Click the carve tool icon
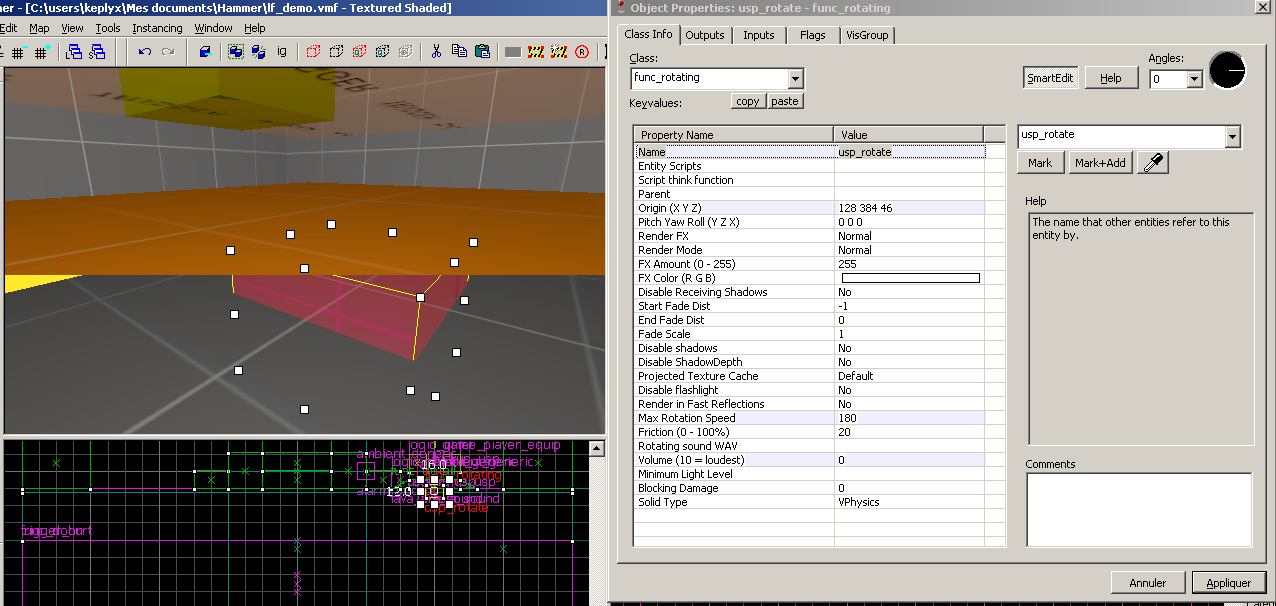The height and width of the screenshot is (606, 1276). (x=205, y=52)
